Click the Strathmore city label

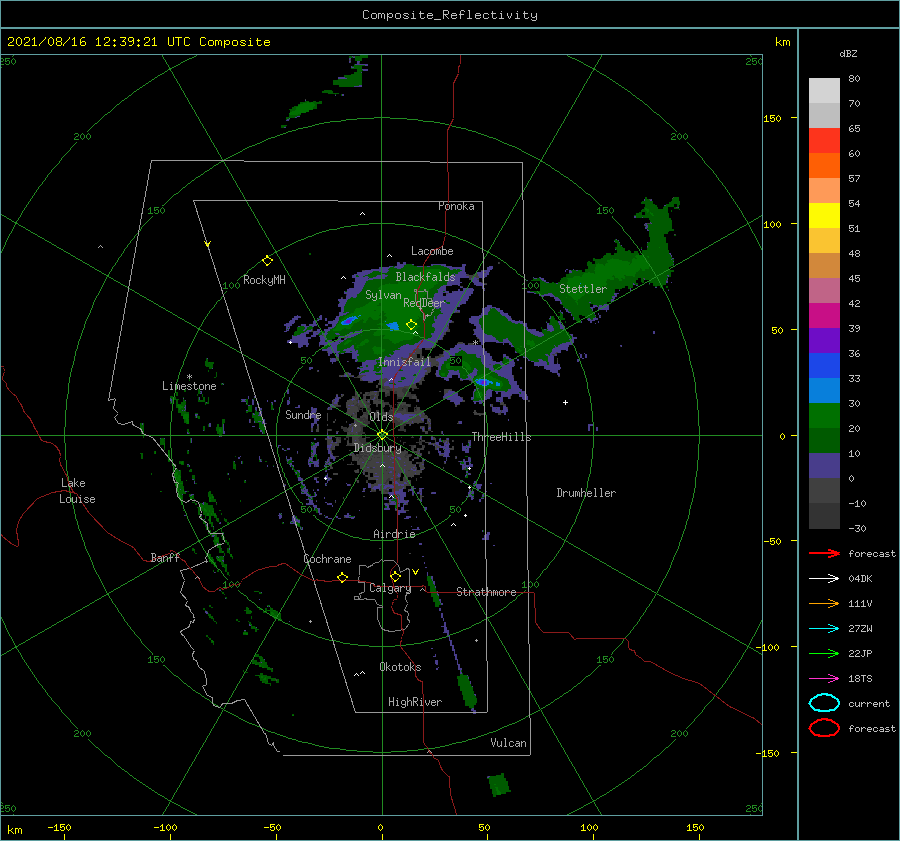click(x=486, y=592)
